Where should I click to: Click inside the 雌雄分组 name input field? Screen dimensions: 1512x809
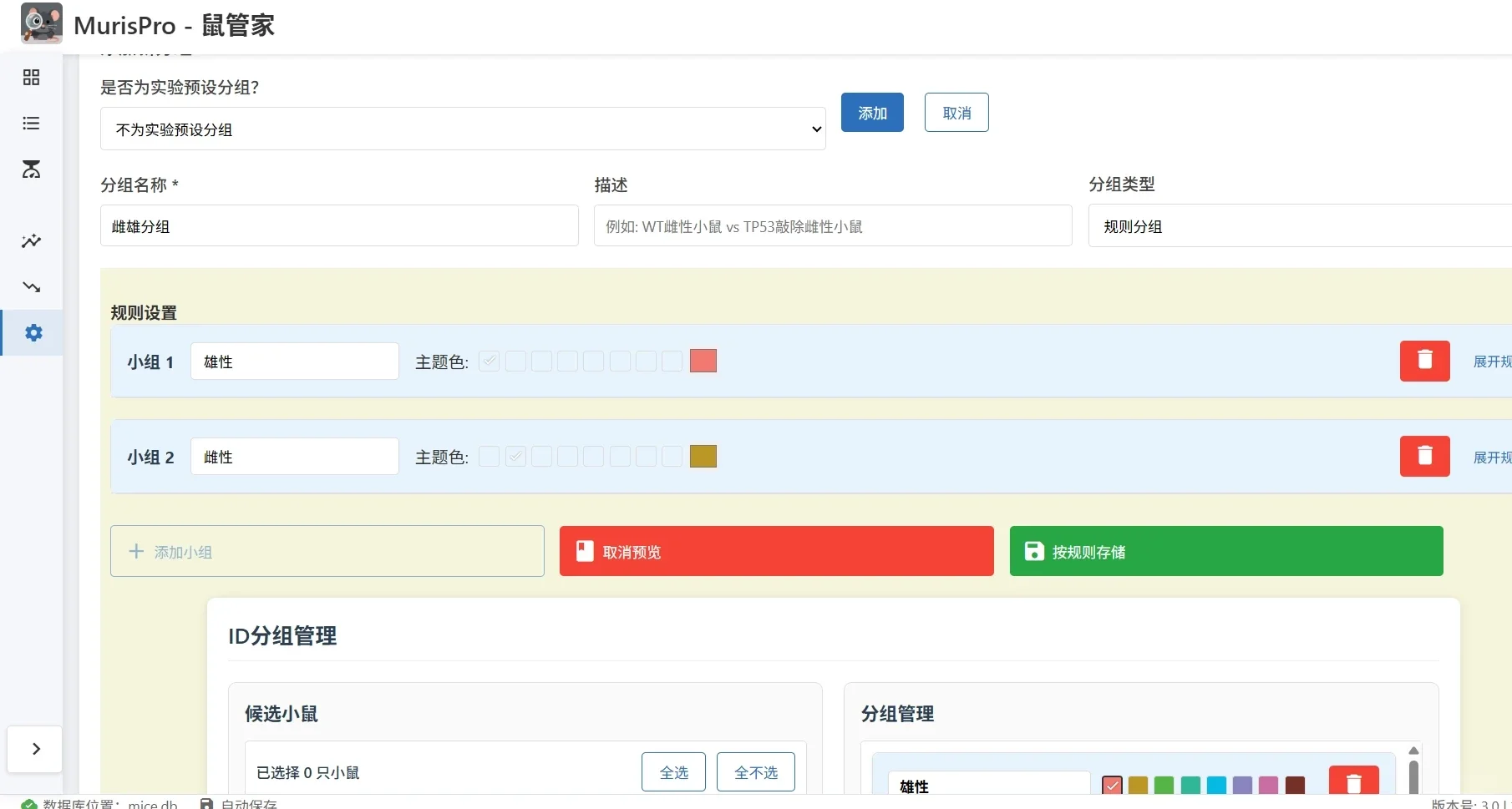click(339, 225)
